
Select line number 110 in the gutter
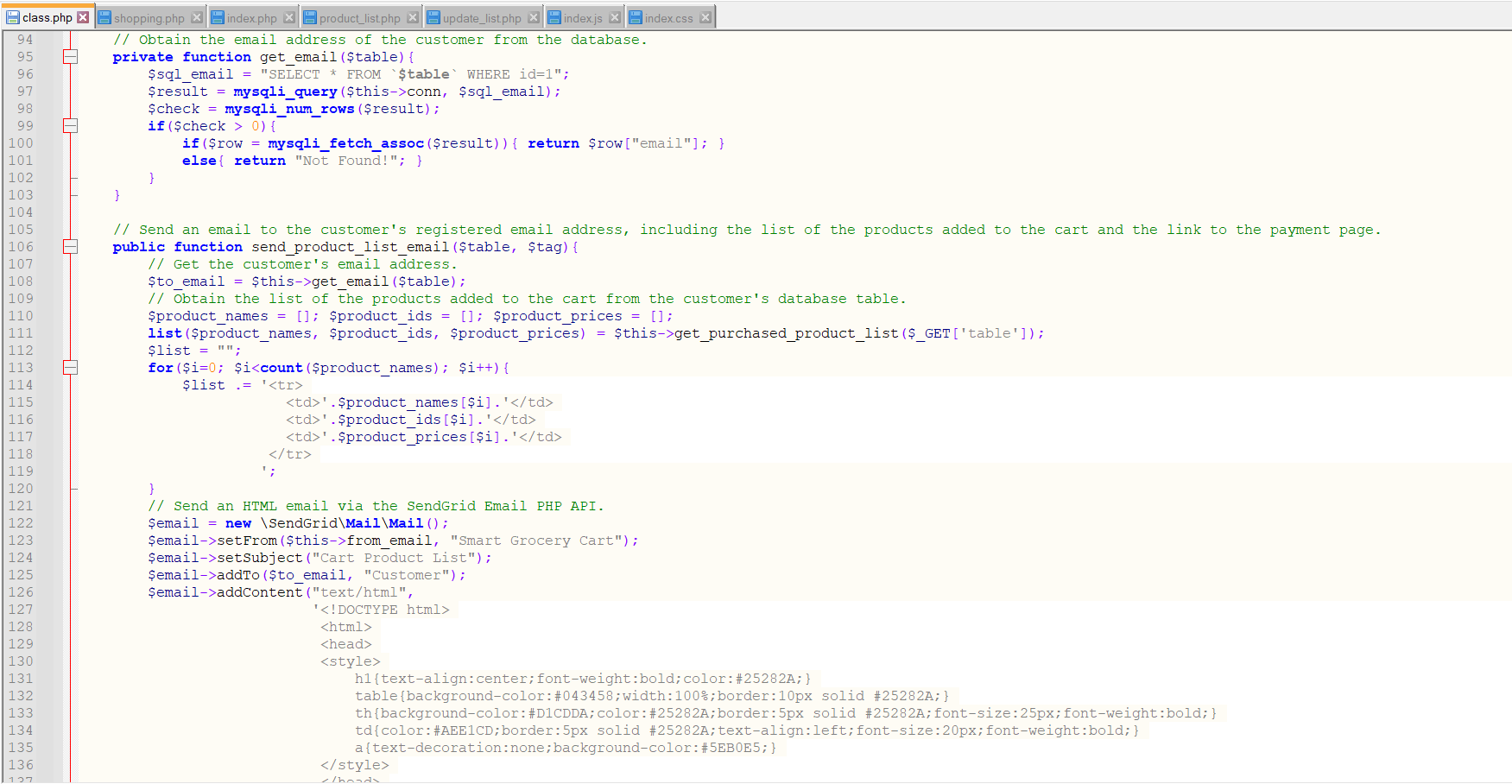[x=23, y=315]
